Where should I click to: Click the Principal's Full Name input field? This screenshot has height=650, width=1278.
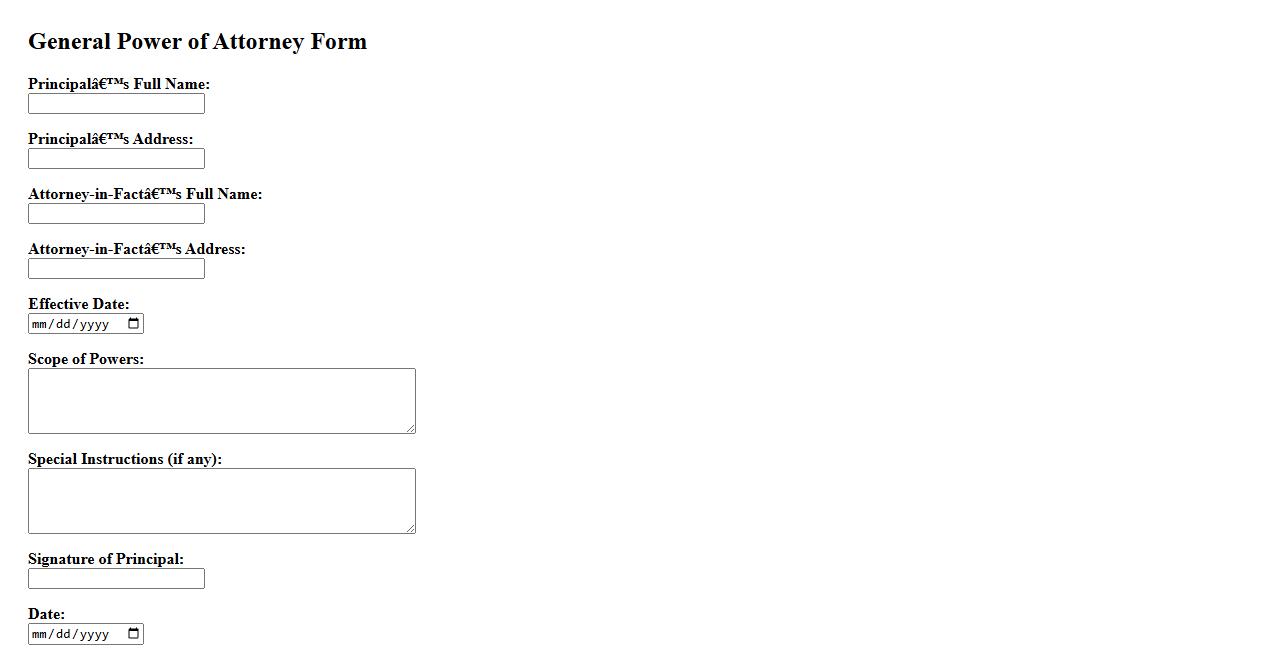116,104
